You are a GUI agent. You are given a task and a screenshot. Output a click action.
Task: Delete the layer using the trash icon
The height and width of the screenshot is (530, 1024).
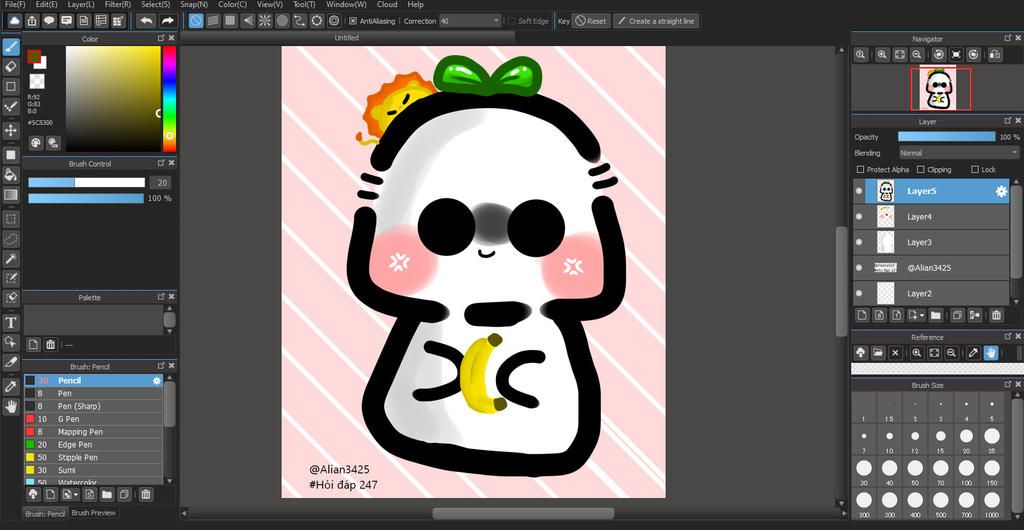[996, 315]
